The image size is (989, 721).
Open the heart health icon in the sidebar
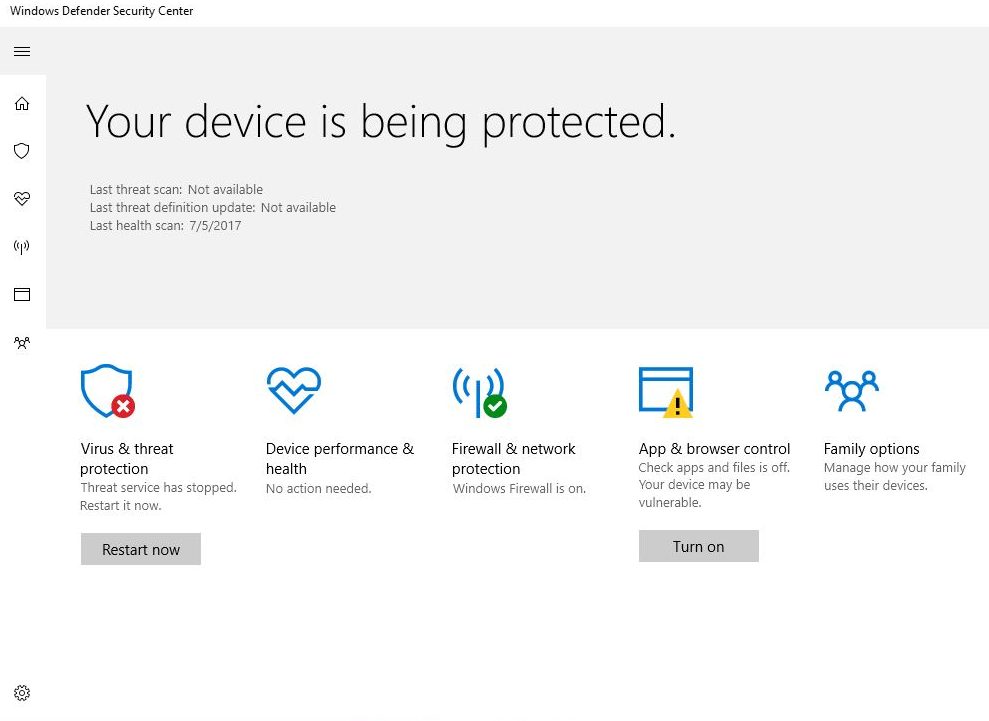click(x=22, y=199)
